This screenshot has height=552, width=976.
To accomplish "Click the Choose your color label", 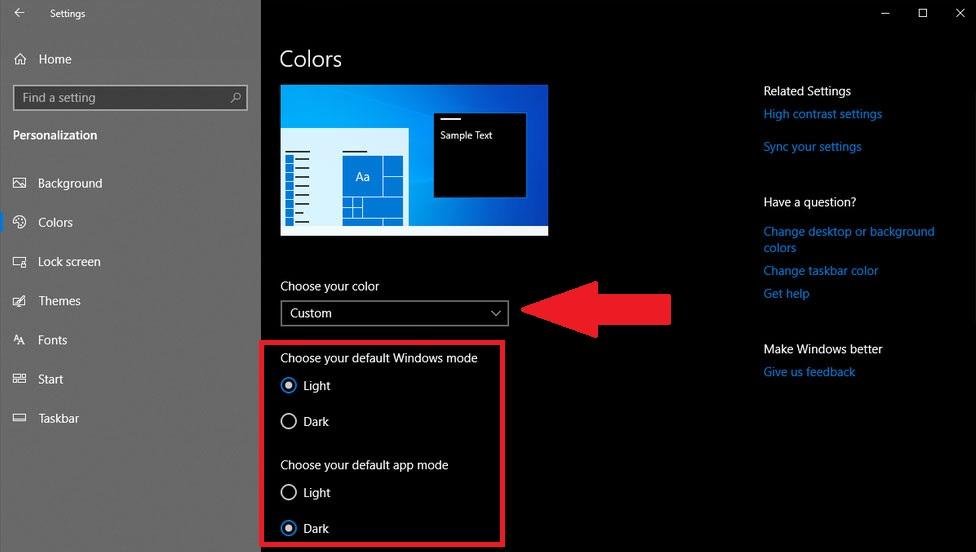I will (329, 287).
